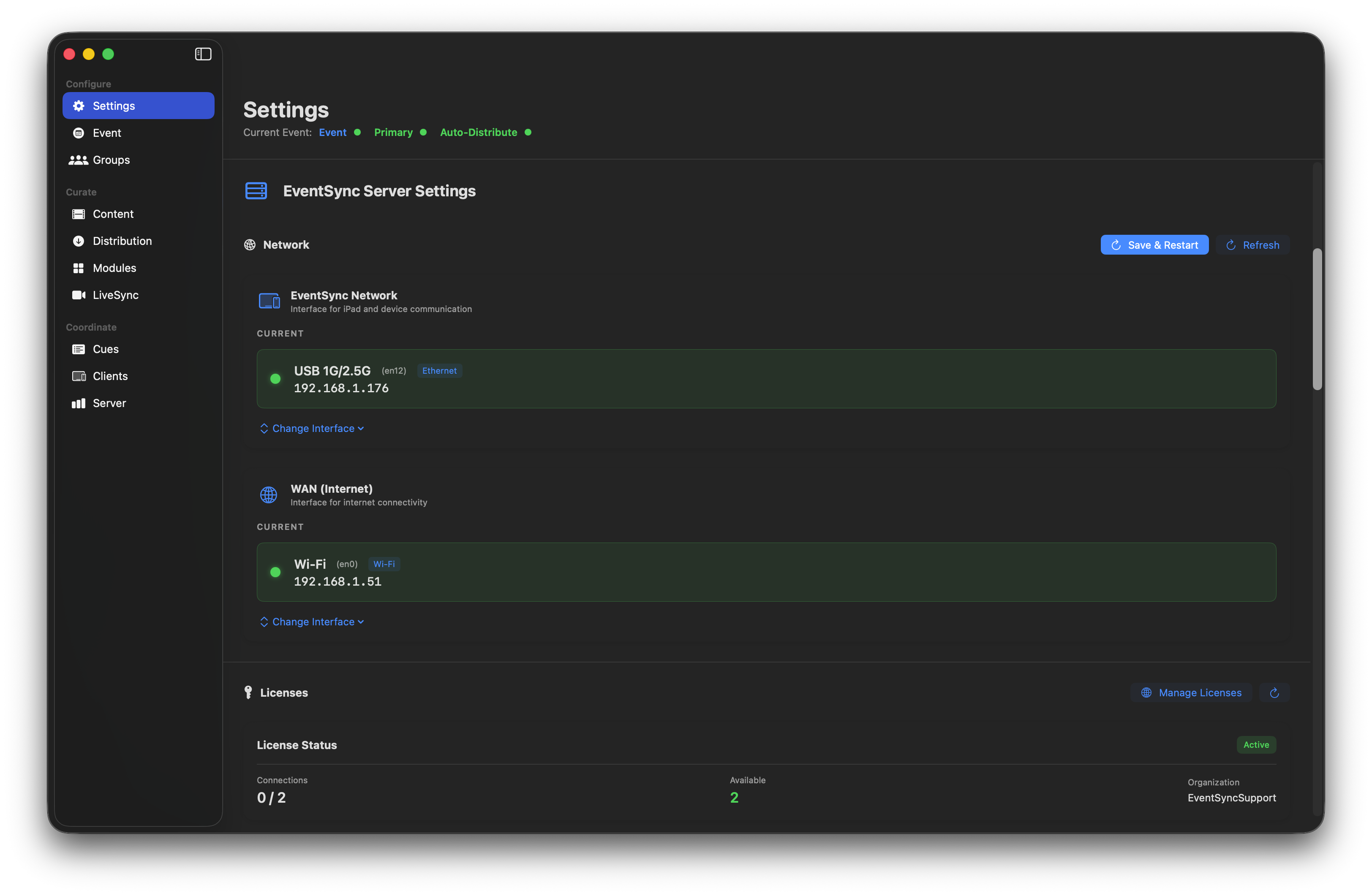The width and height of the screenshot is (1372, 896).
Task: Click the WAN Internet globe icon
Action: (x=269, y=494)
